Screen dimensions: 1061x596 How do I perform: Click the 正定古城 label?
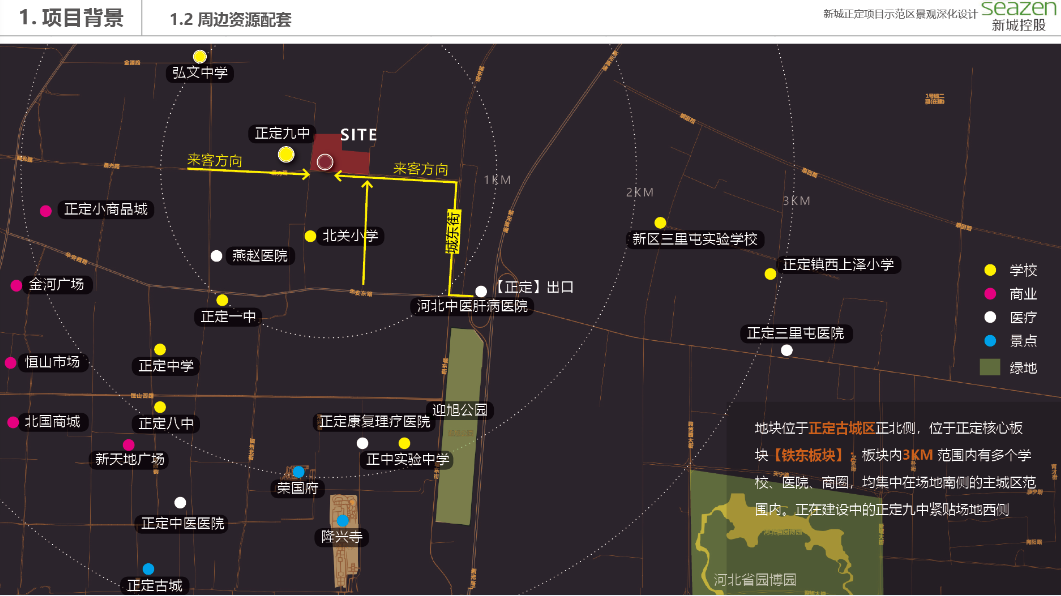[154, 585]
